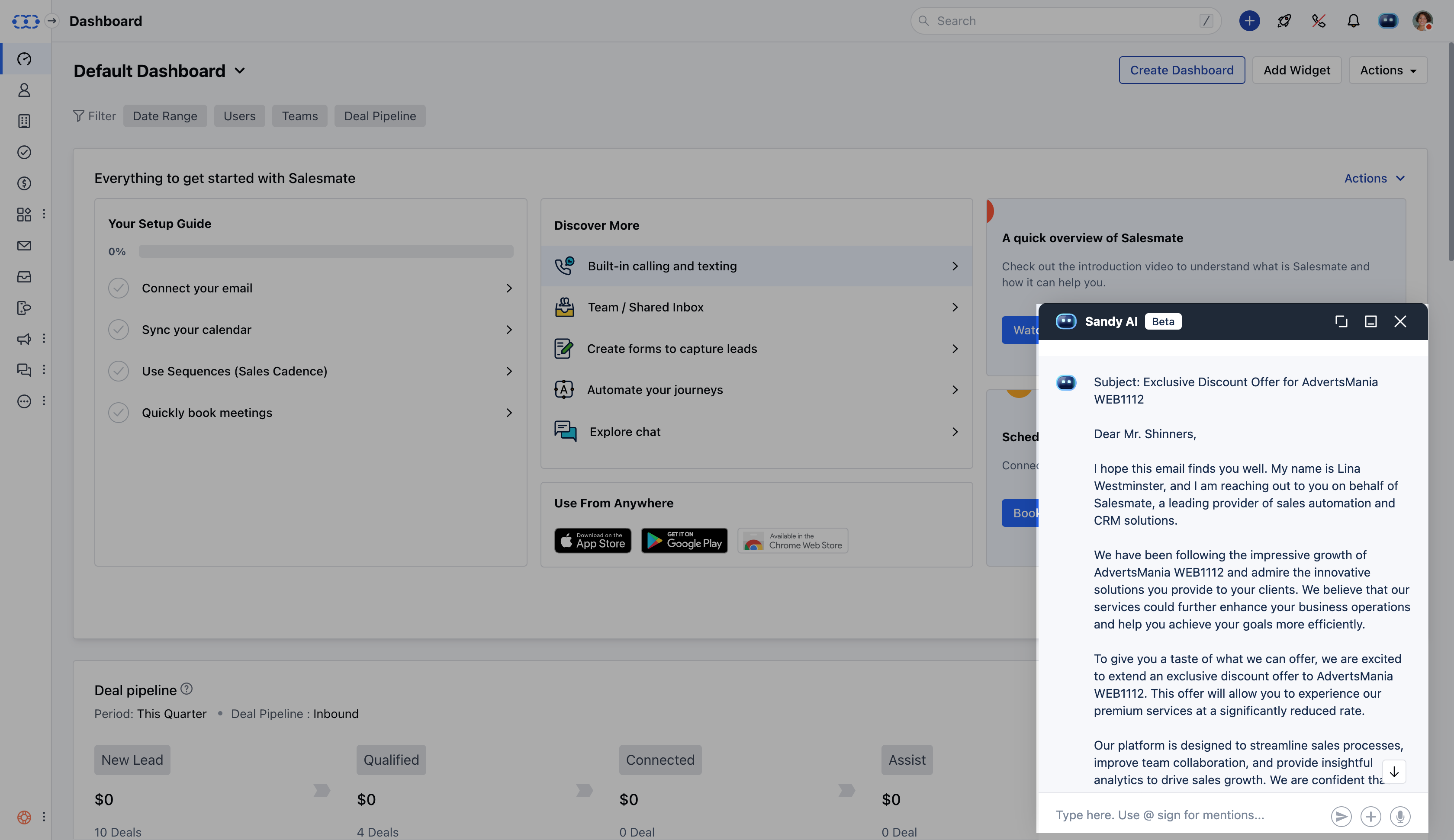Open Companies building icon in sidebar
The height and width of the screenshot is (840, 1454).
pos(24,121)
